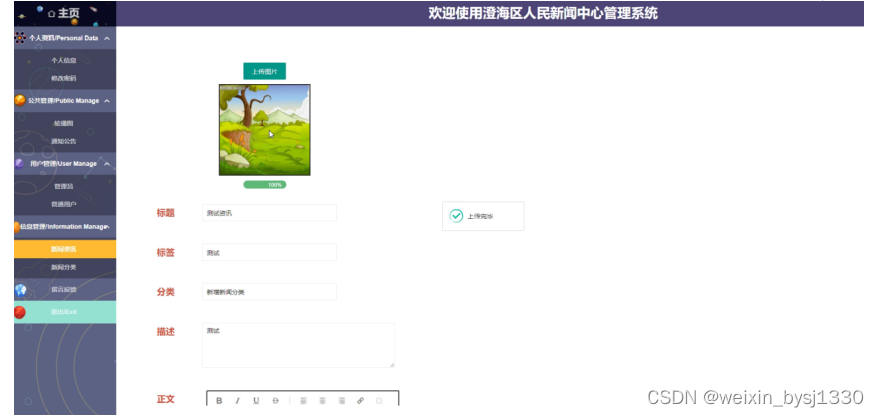Open the 分类 field showing 新增新闻分类
The width and height of the screenshot is (879, 417).
tap(269, 292)
